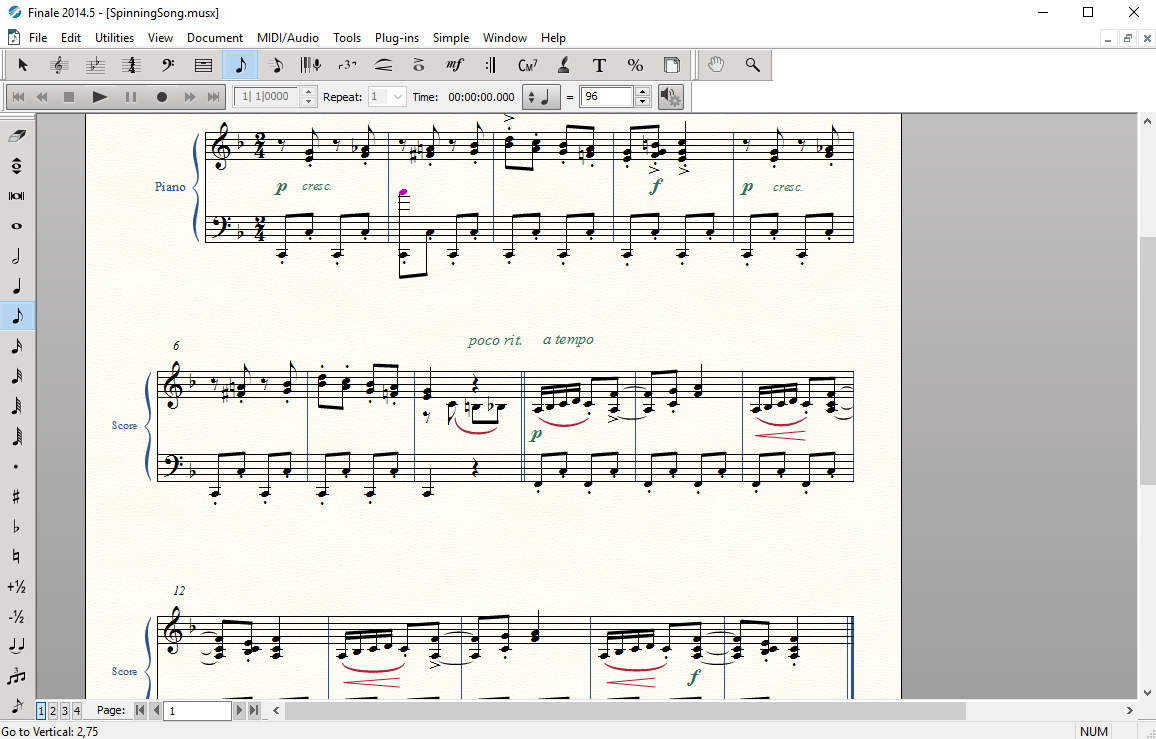1156x739 pixels.
Task: Toggle the flat accidental in palette
Action: tap(17, 527)
